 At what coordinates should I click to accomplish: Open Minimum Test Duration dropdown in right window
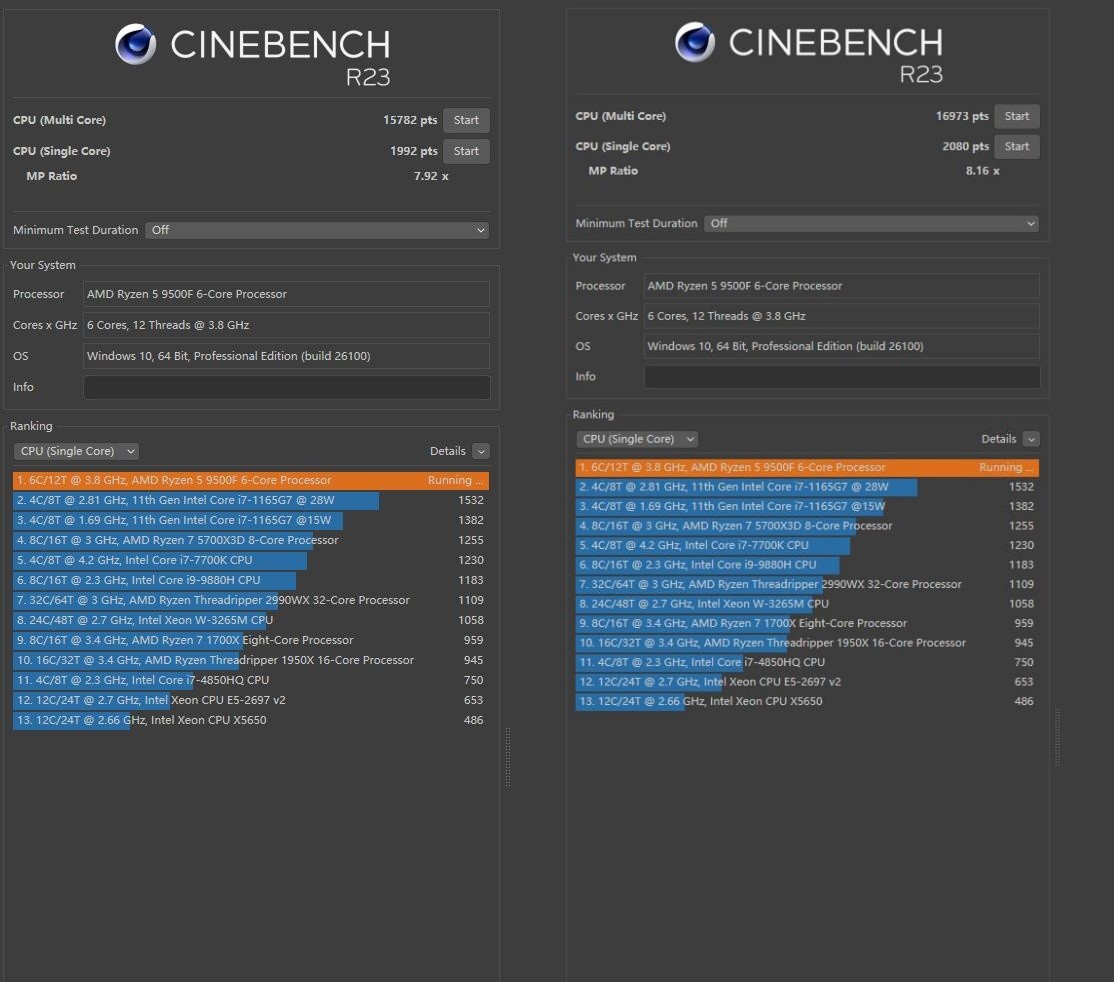tap(872, 223)
